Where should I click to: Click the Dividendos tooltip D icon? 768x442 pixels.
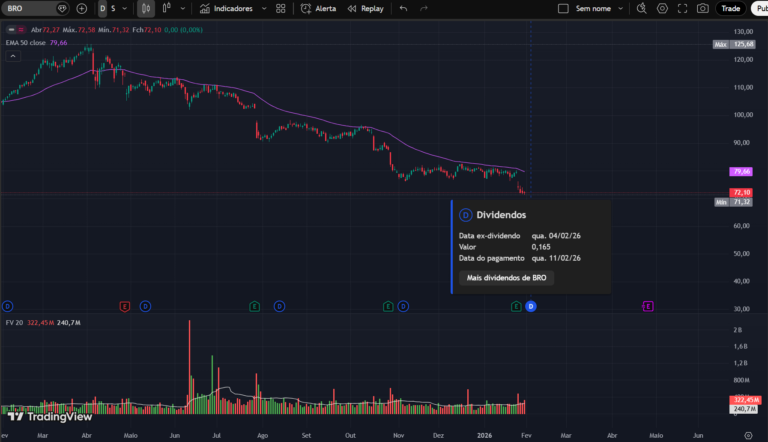click(465, 215)
